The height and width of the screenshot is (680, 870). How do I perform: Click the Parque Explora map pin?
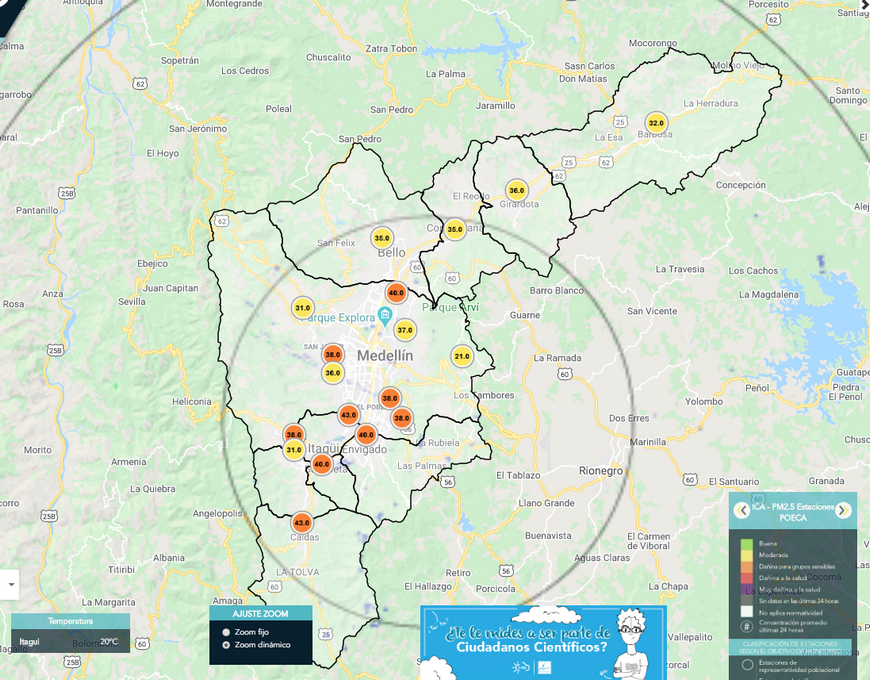tap(385, 317)
